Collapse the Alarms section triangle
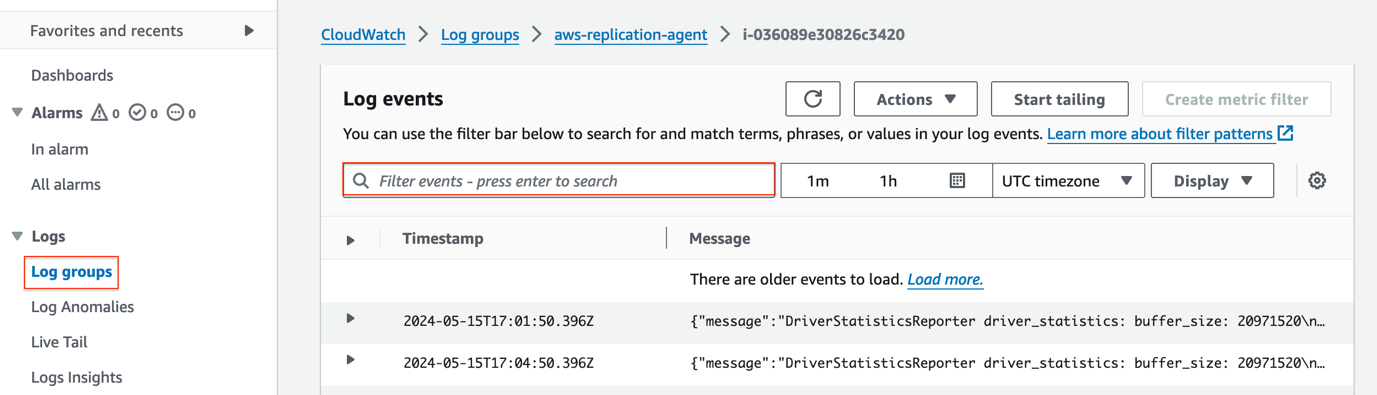 [17, 113]
